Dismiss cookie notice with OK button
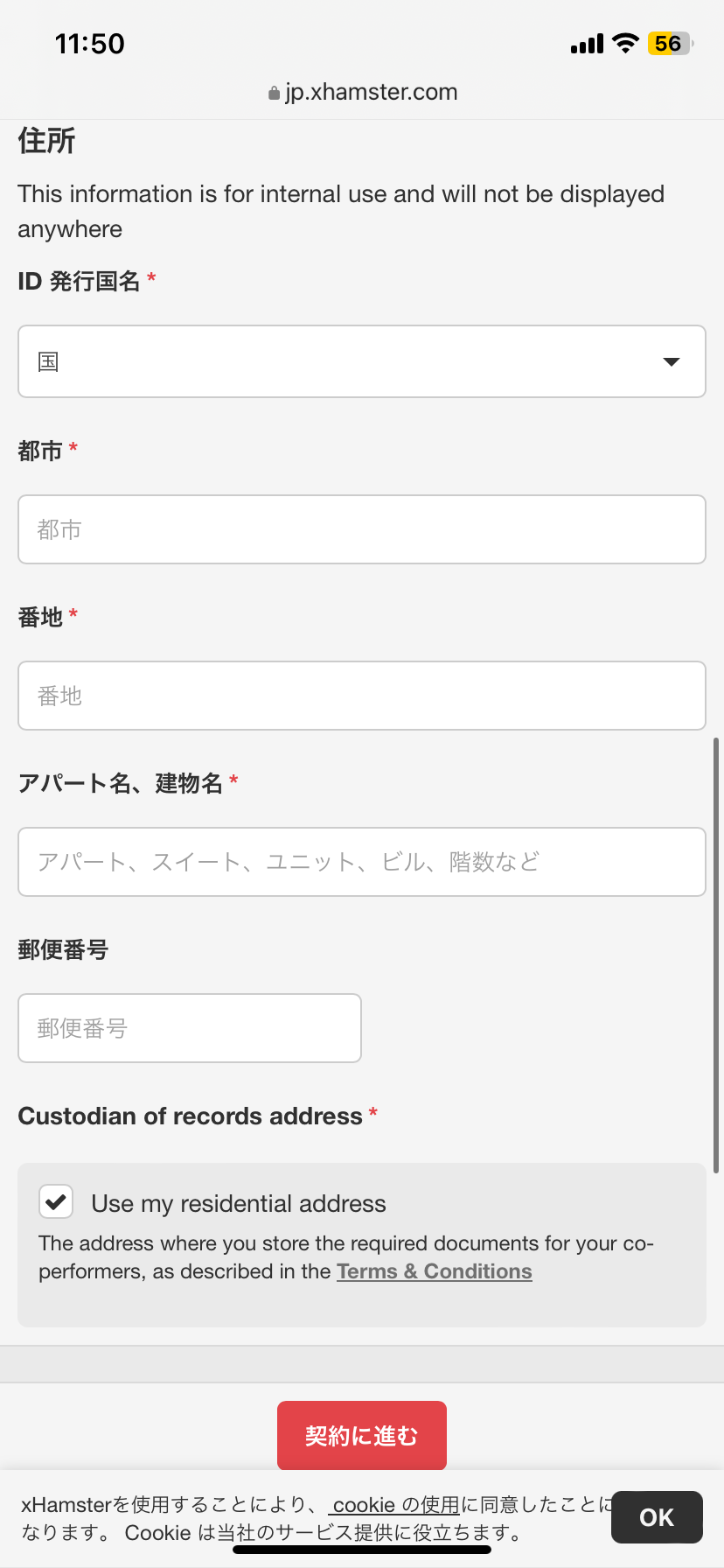This screenshot has width=724, height=1568. click(x=657, y=1517)
